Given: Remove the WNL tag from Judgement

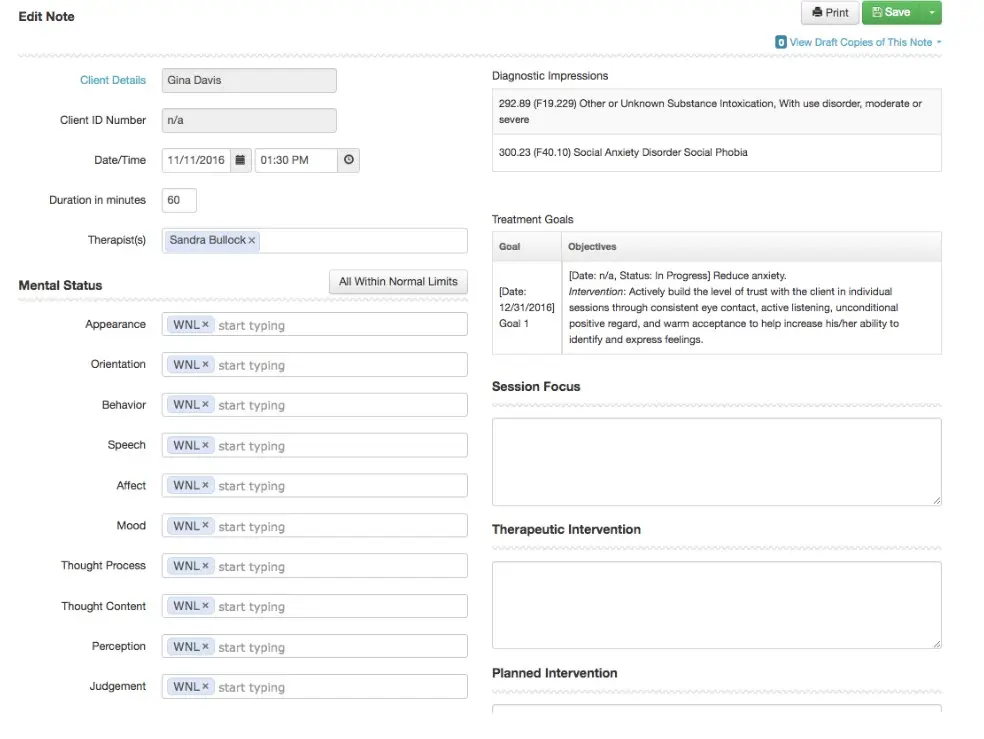Looking at the screenshot, I should pos(204,686).
